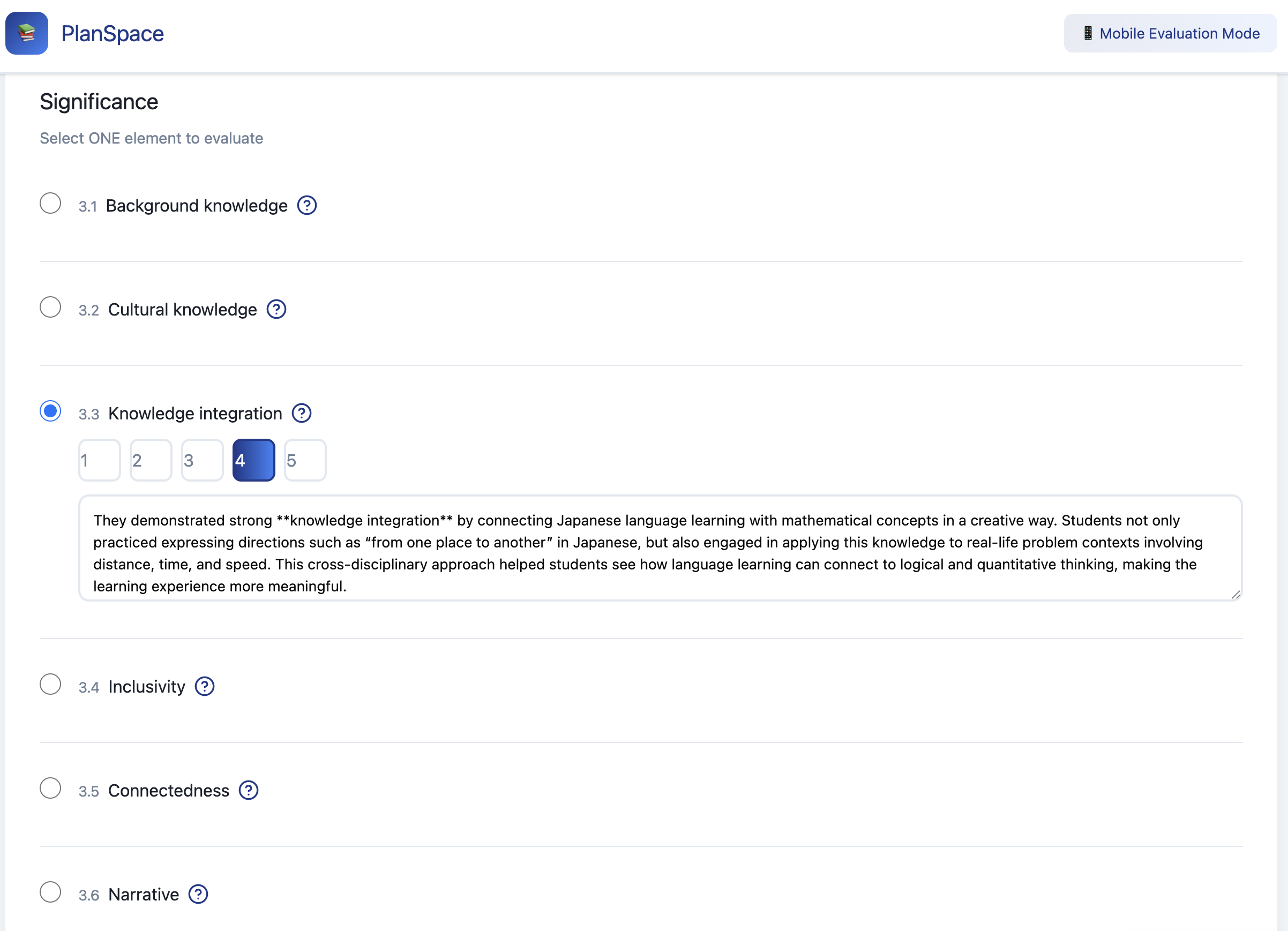Pick rating score 3
1288x931 pixels.
pos(202,460)
